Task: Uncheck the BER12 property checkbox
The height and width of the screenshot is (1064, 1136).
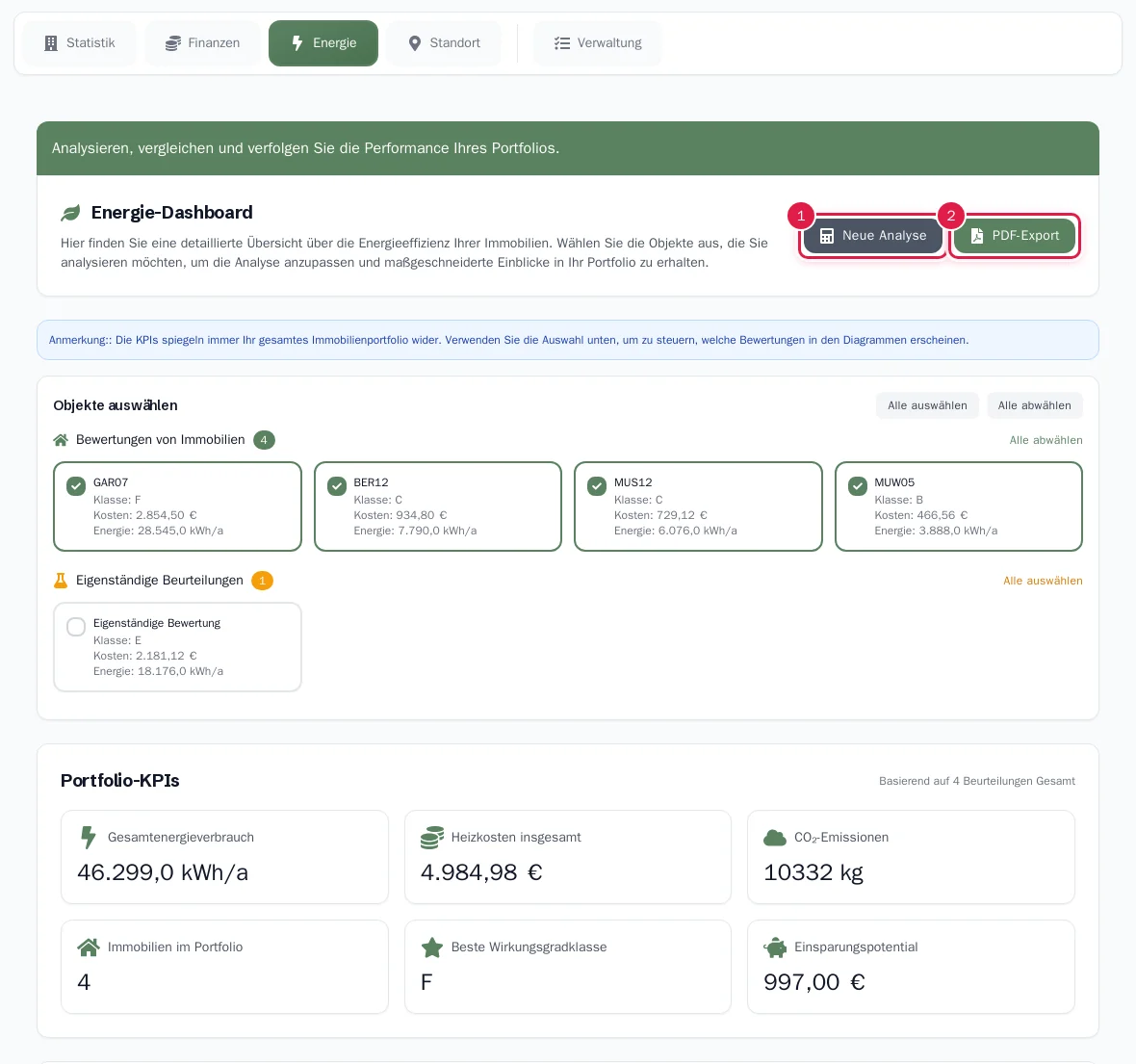Action: tap(337, 486)
